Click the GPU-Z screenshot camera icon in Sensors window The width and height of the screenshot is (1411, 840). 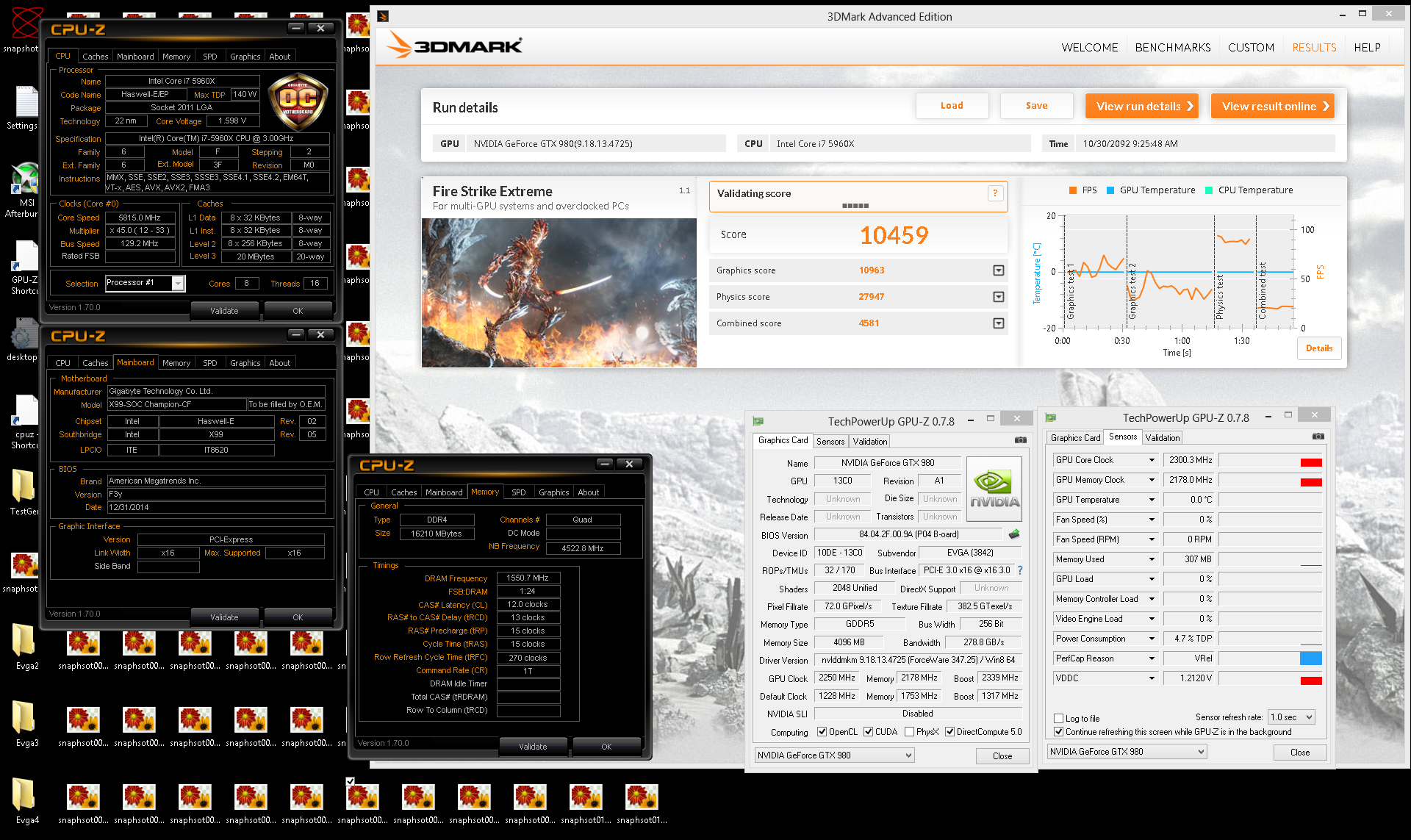[x=1318, y=437]
